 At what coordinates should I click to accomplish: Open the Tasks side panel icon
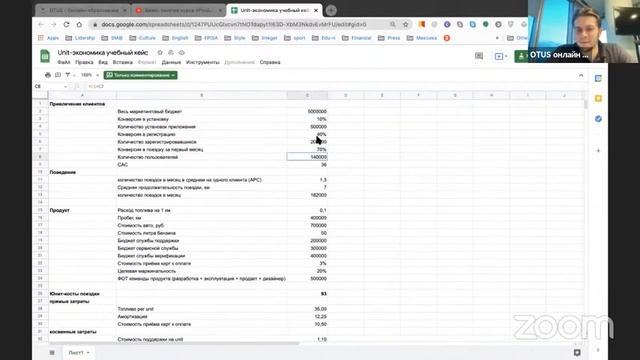[x=598, y=119]
